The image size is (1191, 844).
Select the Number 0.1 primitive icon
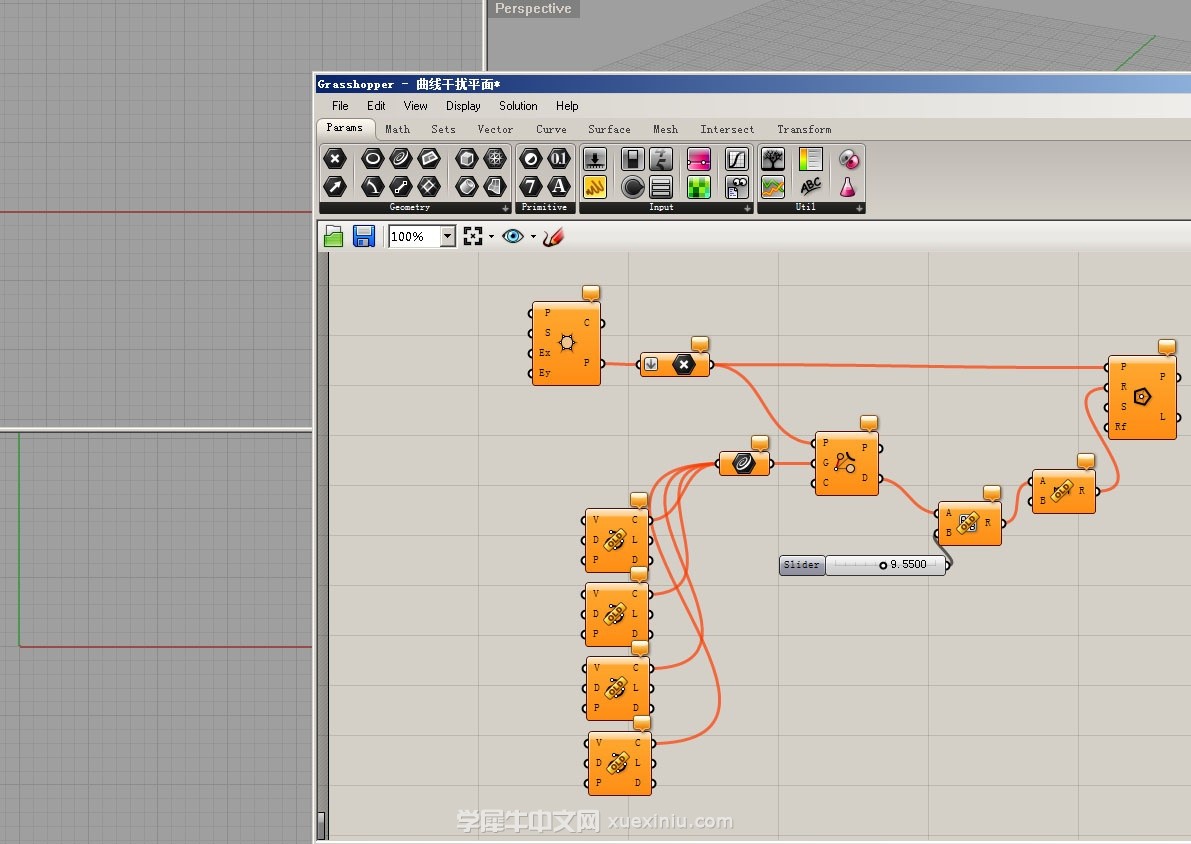click(559, 159)
